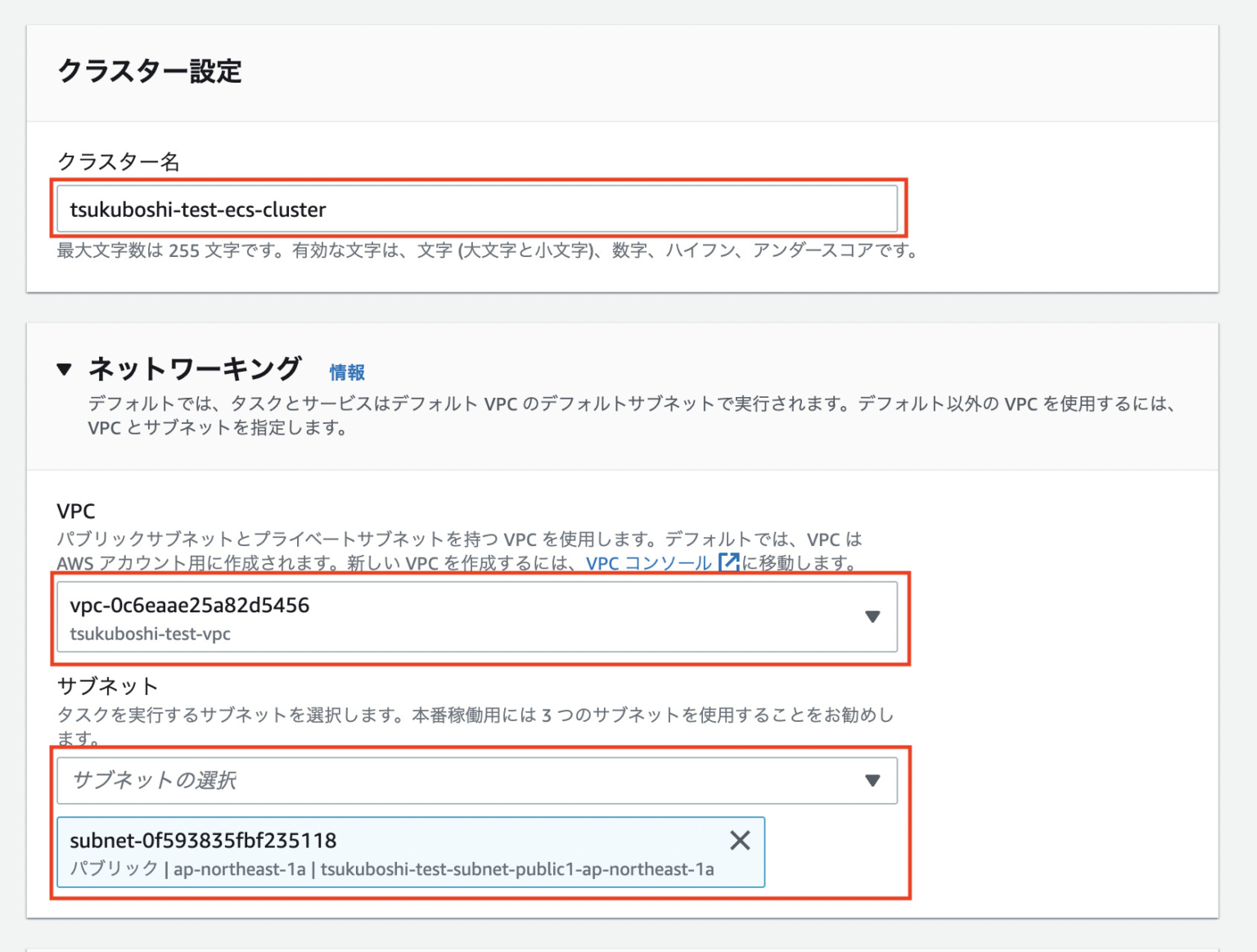Click the disclosure triangle before ネットワーキング

coord(65,368)
